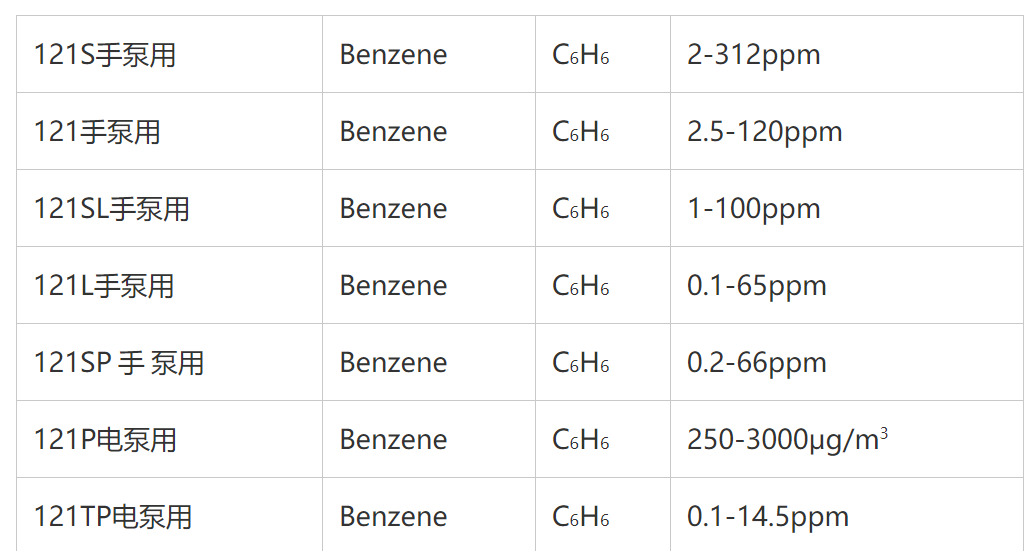Viewport: 1029px width, 551px height.
Task: Click the 121S手泵用 cell
Action: 105,55
